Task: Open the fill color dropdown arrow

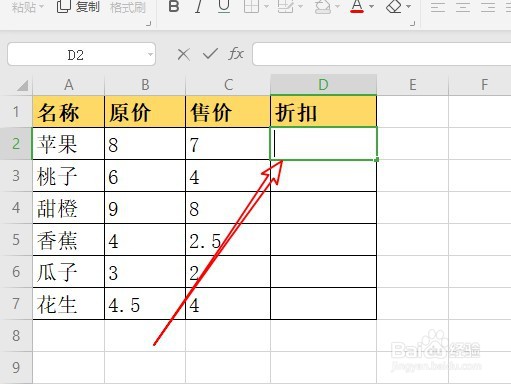Action: (x=337, y=6)
